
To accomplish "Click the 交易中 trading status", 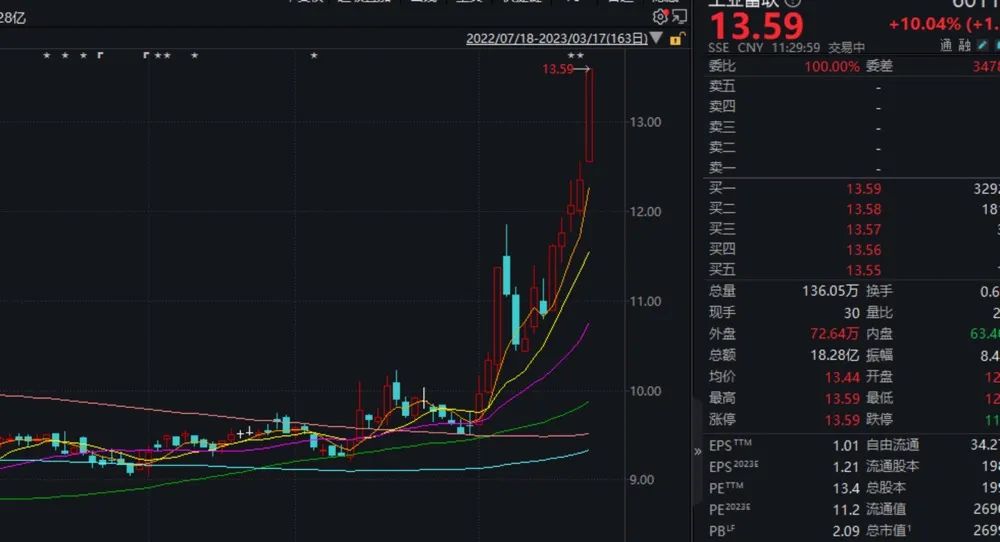I will point(846,48).
